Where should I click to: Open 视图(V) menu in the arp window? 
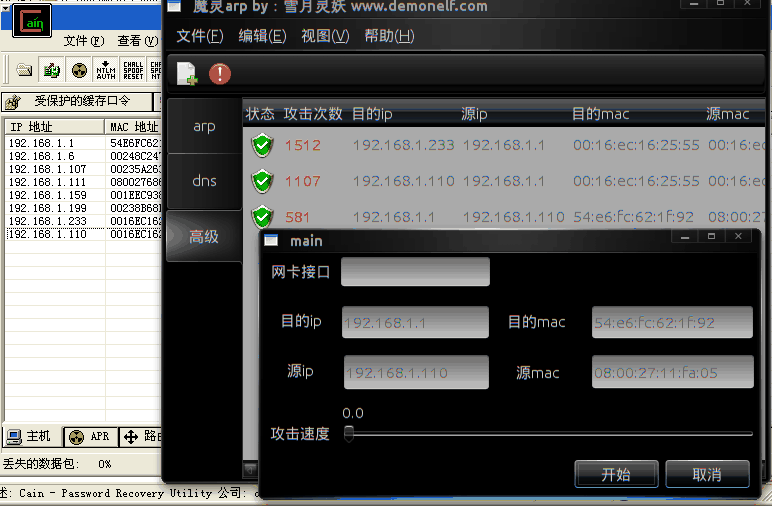(325, 36)
